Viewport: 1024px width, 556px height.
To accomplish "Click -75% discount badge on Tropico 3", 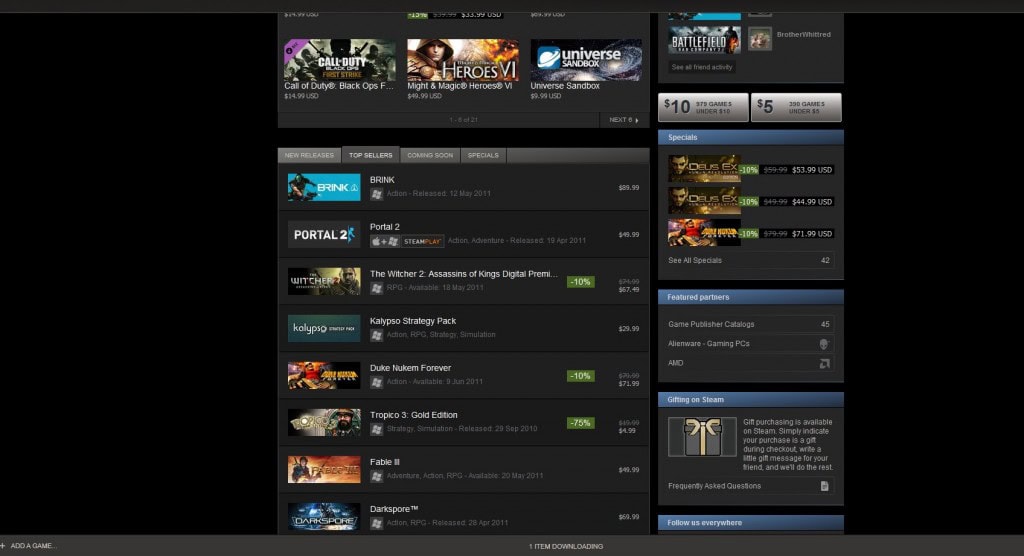I will pyautogui.click(x=581, y=423).
